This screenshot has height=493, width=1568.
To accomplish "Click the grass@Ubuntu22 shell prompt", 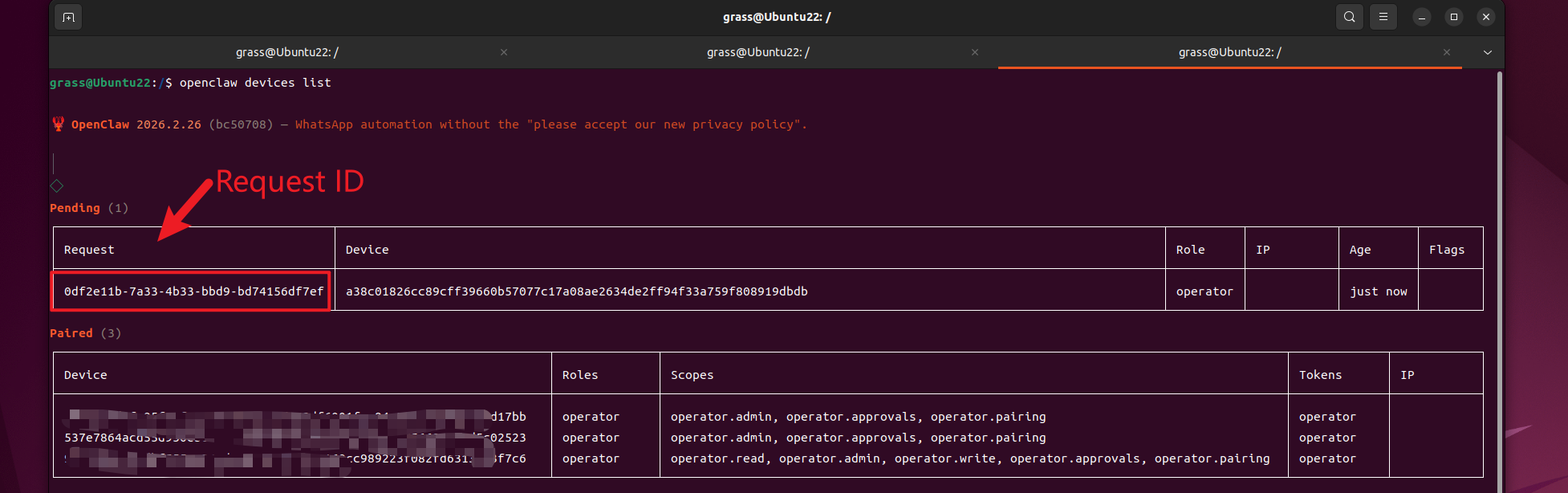I will [111, 83].
